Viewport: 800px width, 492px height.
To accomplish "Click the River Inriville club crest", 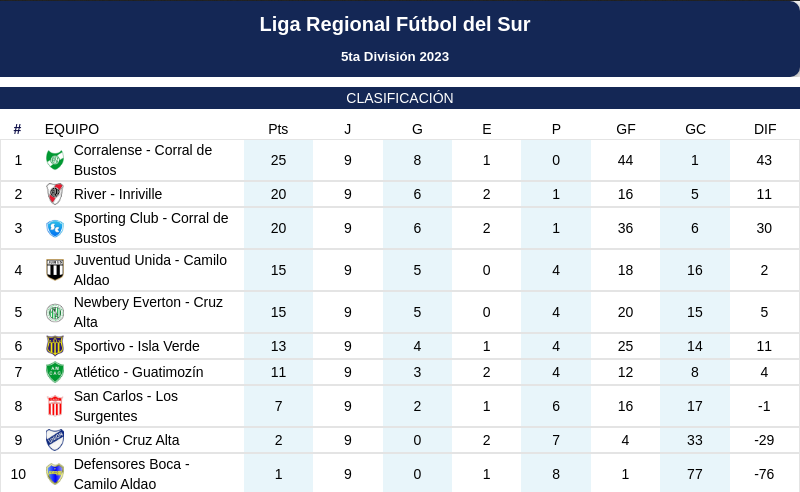I will coord(55,194).
